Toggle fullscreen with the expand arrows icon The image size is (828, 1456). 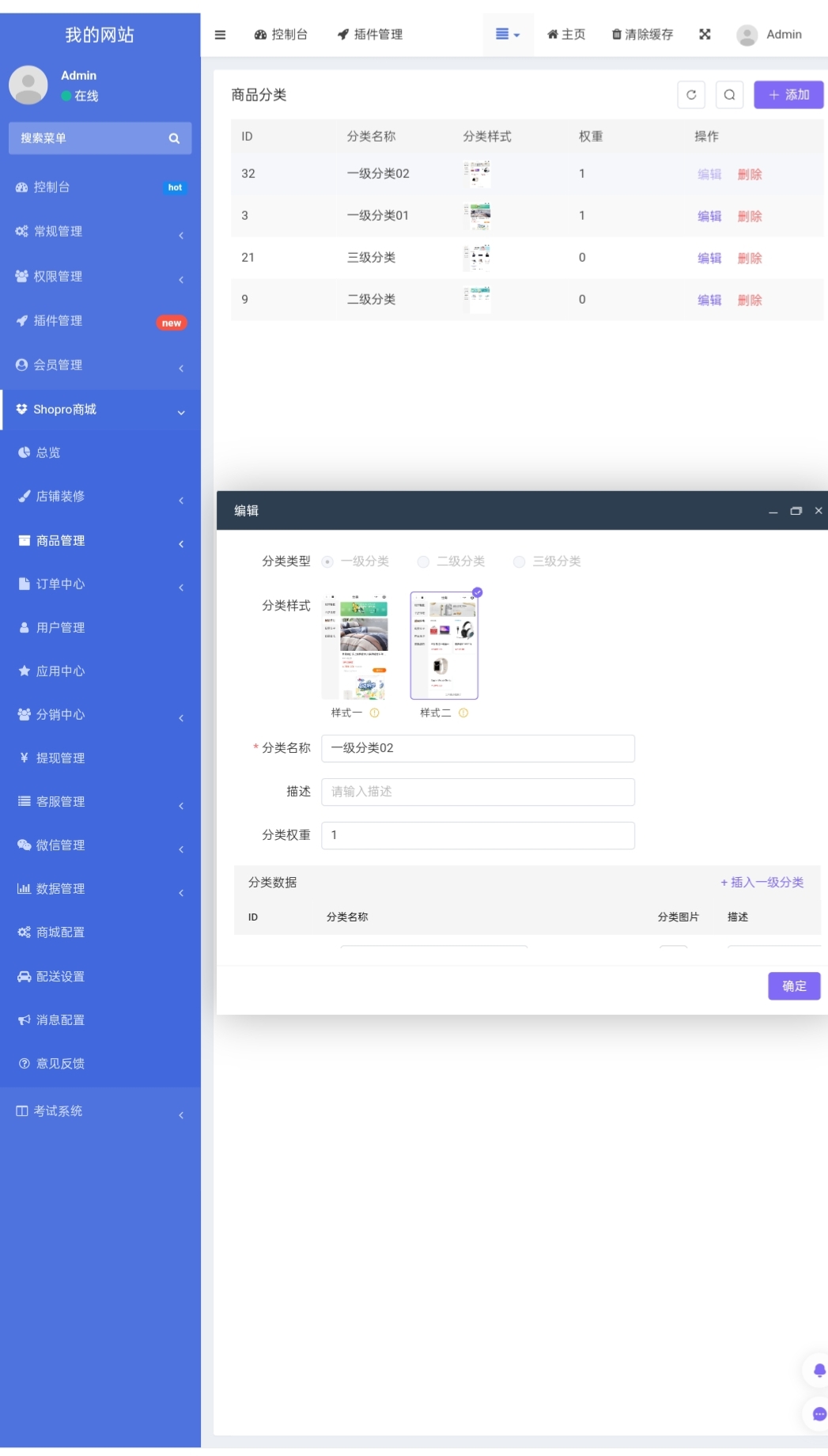(x=705, y=34)
